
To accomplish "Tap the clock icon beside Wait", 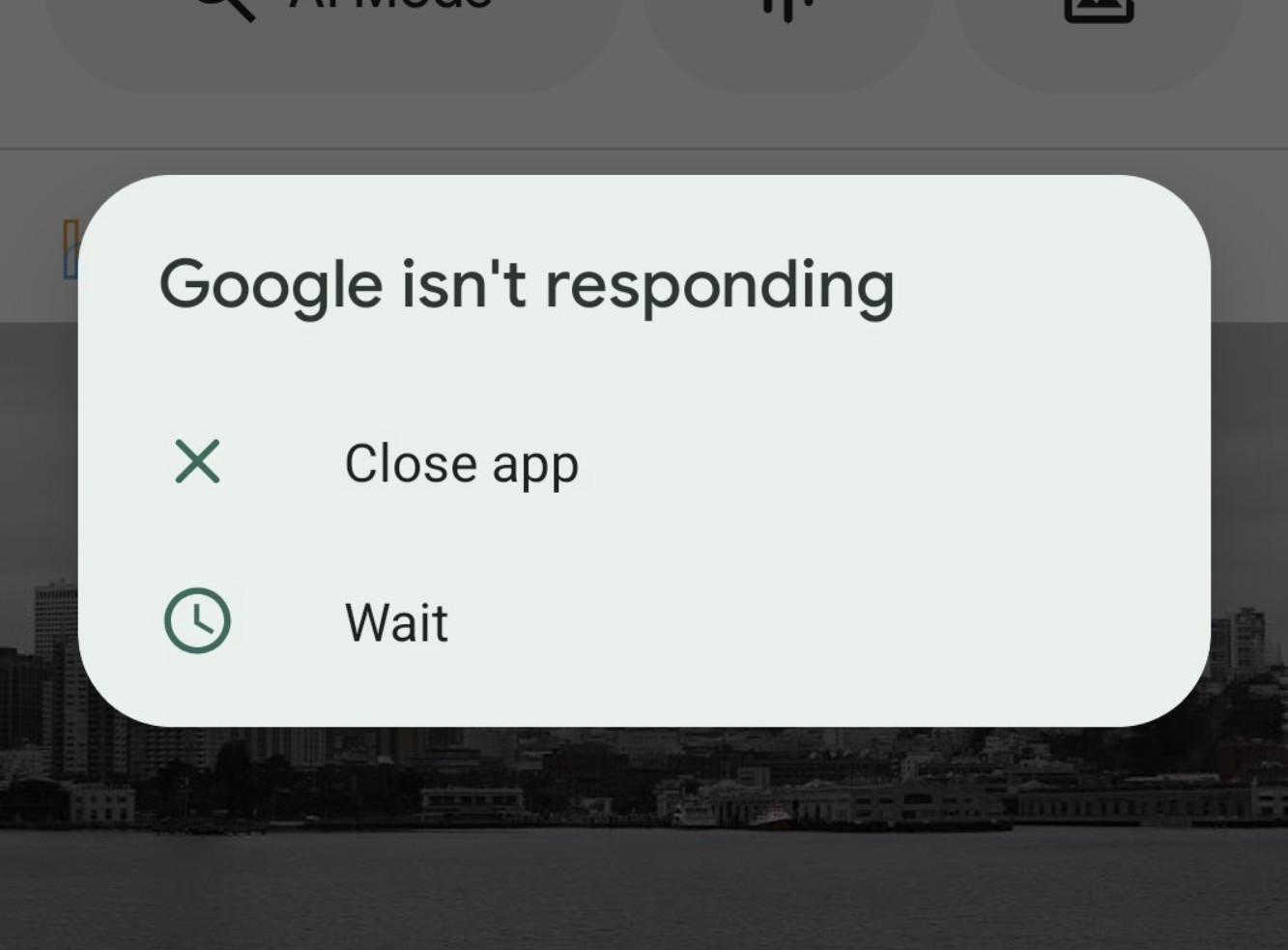I will (x=197, y=620).
